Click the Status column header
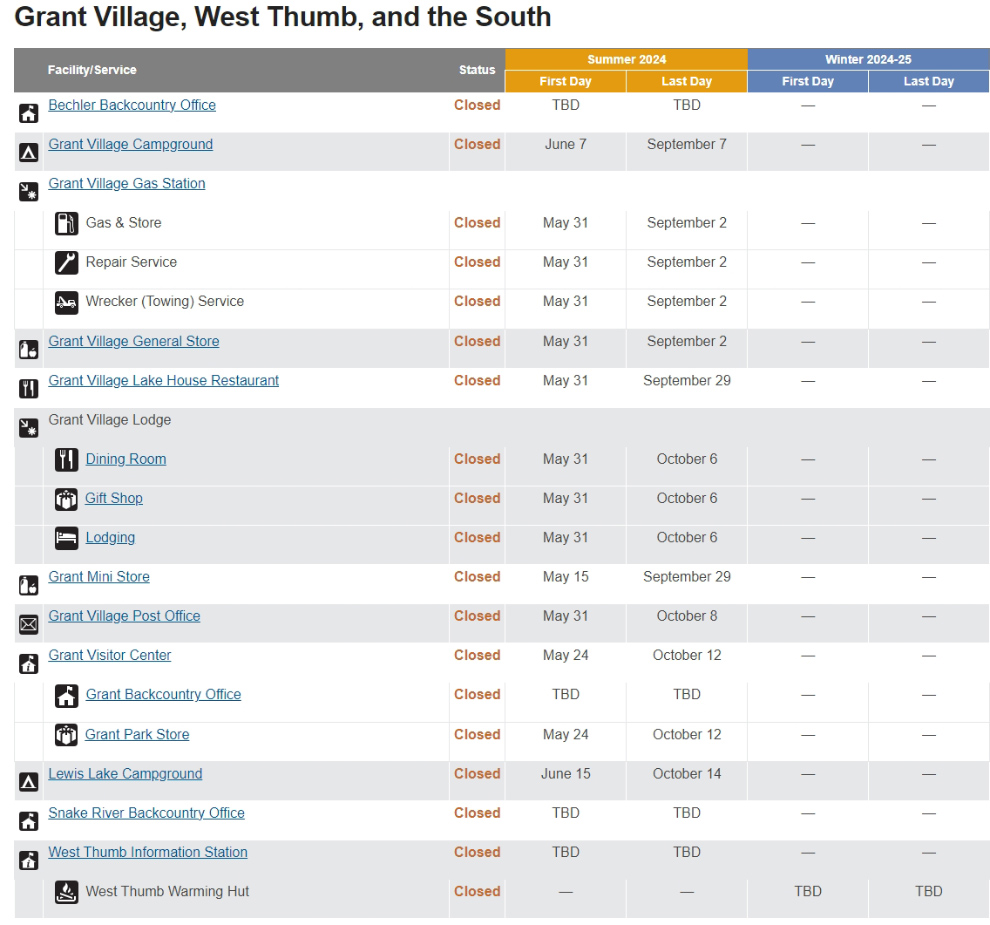 coord(477,70)
